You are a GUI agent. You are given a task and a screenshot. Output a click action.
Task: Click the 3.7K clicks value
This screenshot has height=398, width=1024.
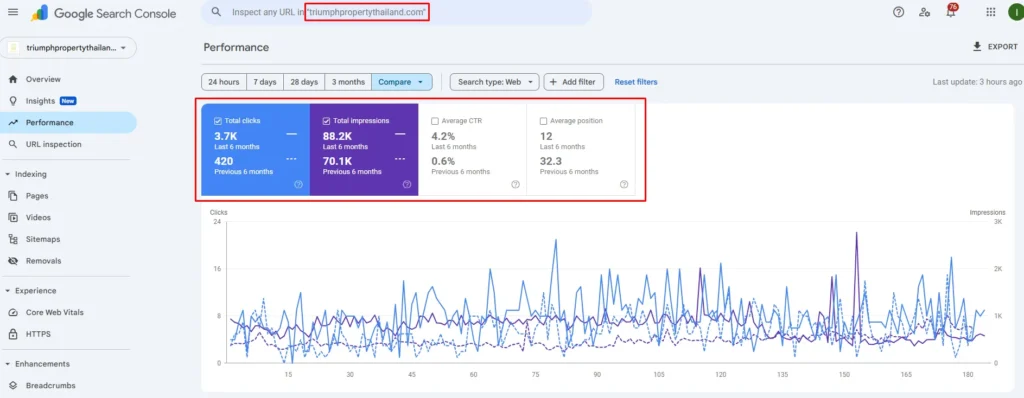pos(225,136)
